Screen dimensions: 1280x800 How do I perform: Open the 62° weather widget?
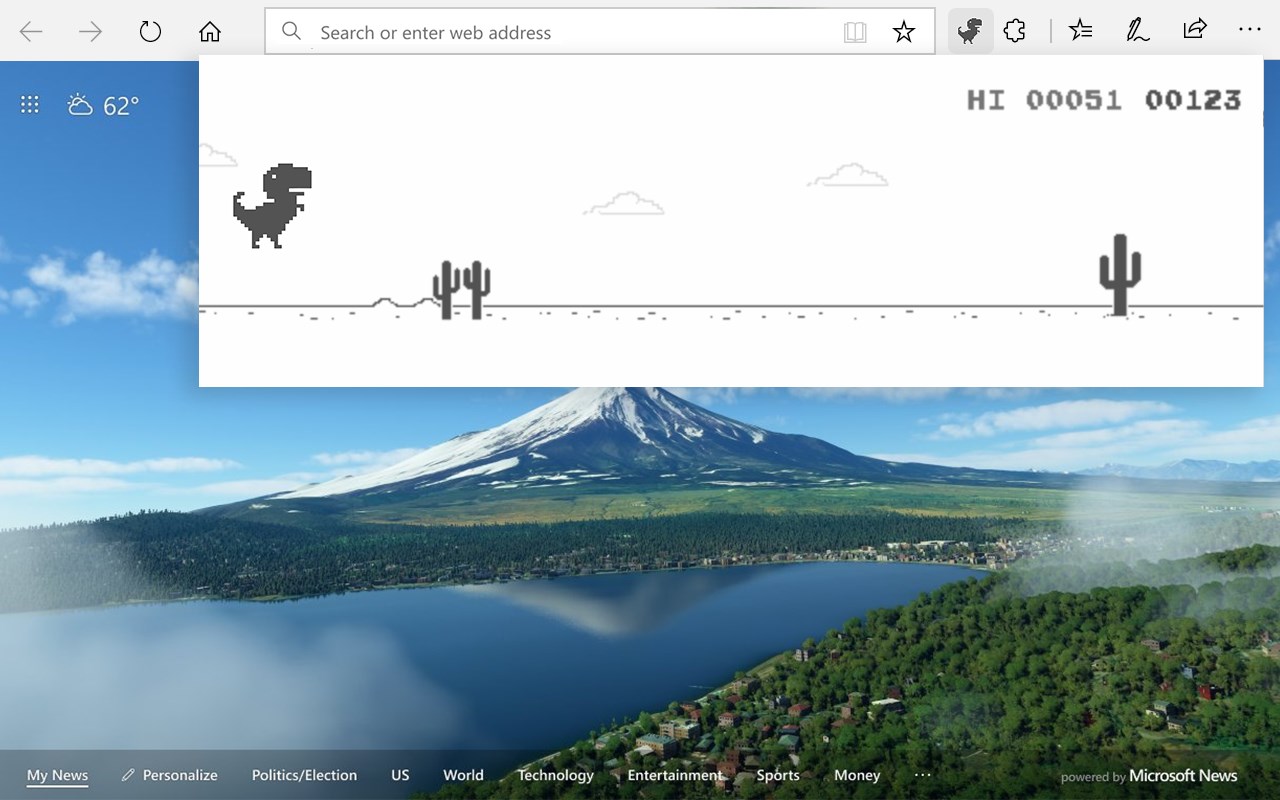pyautogui.click(x=103, y=105)
